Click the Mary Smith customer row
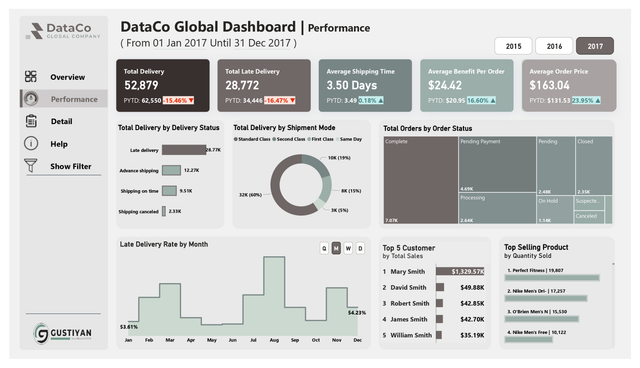Screen dimensions: 640x368 click(433, 271)
